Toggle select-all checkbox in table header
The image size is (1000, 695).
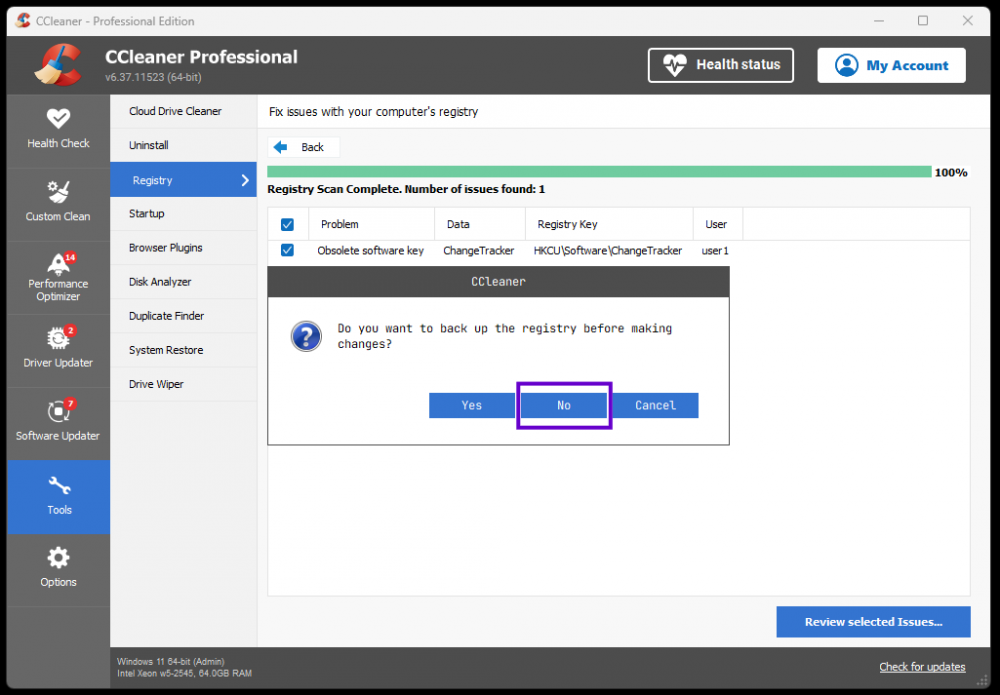[x=287, y=224]
